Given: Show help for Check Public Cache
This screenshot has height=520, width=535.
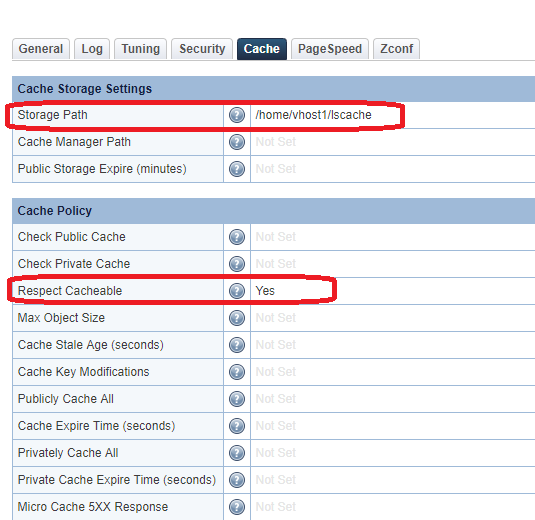Looking at the screenshot, I should (x=237, y=237).
